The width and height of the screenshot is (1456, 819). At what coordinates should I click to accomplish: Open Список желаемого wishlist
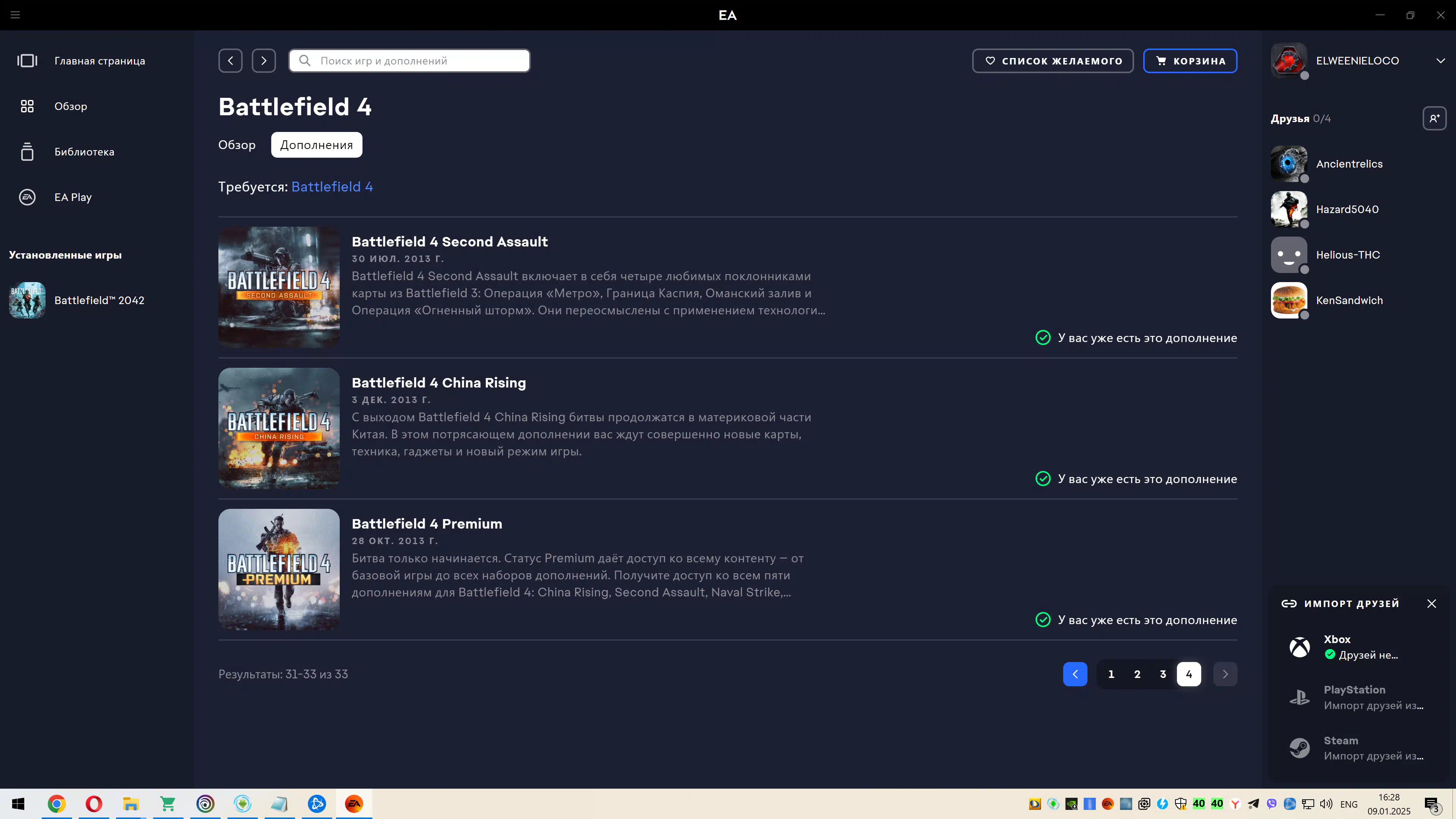(1053, 61)
